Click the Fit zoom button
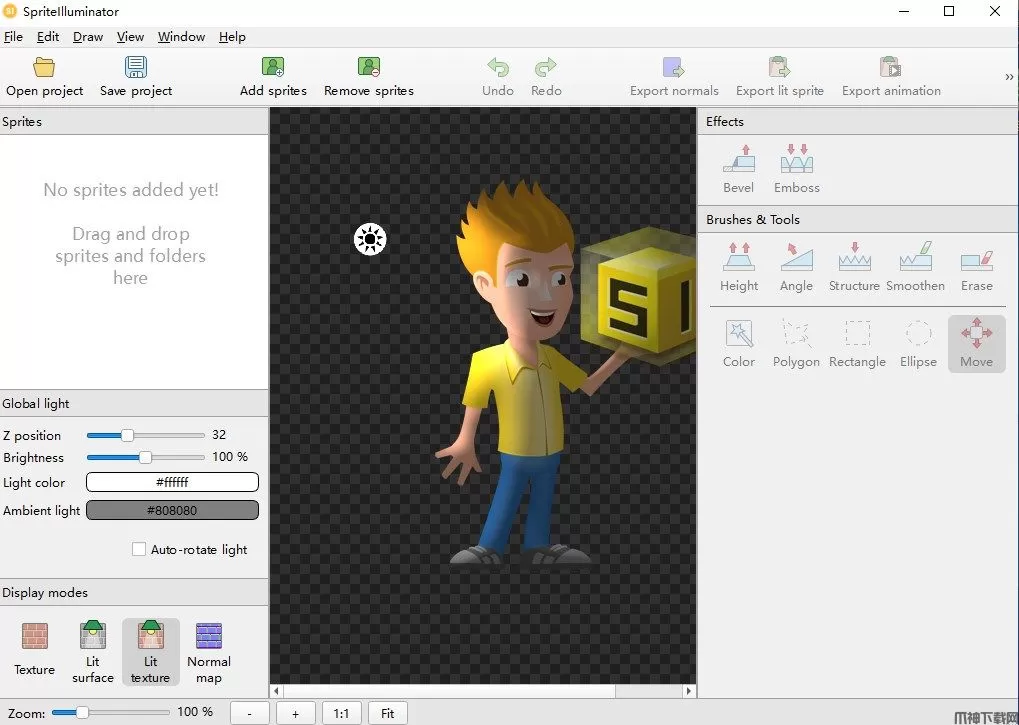1019x725 pixels. tap(388, 713)
